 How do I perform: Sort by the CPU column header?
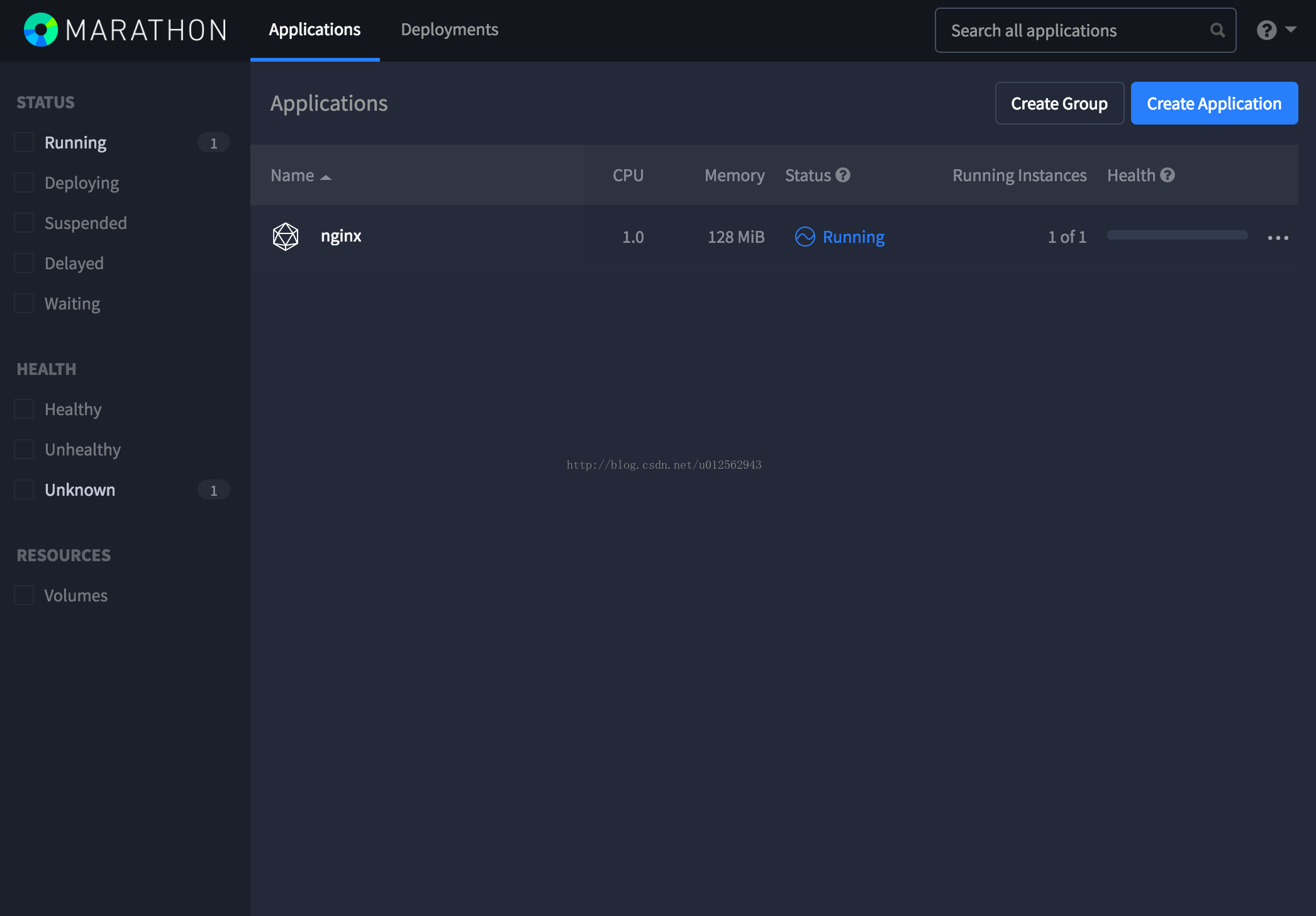pyautogui.click(x=628, y=175)
